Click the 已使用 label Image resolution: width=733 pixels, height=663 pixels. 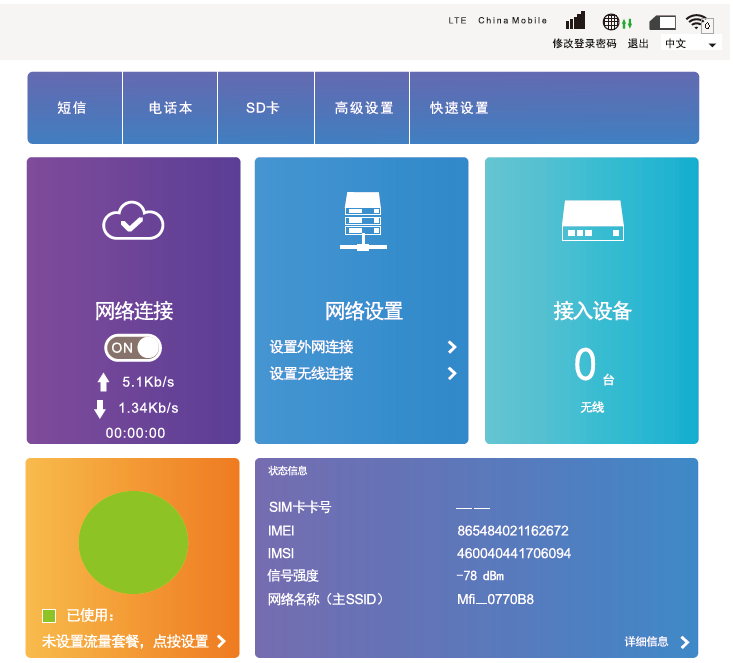(x=90, y=616)
